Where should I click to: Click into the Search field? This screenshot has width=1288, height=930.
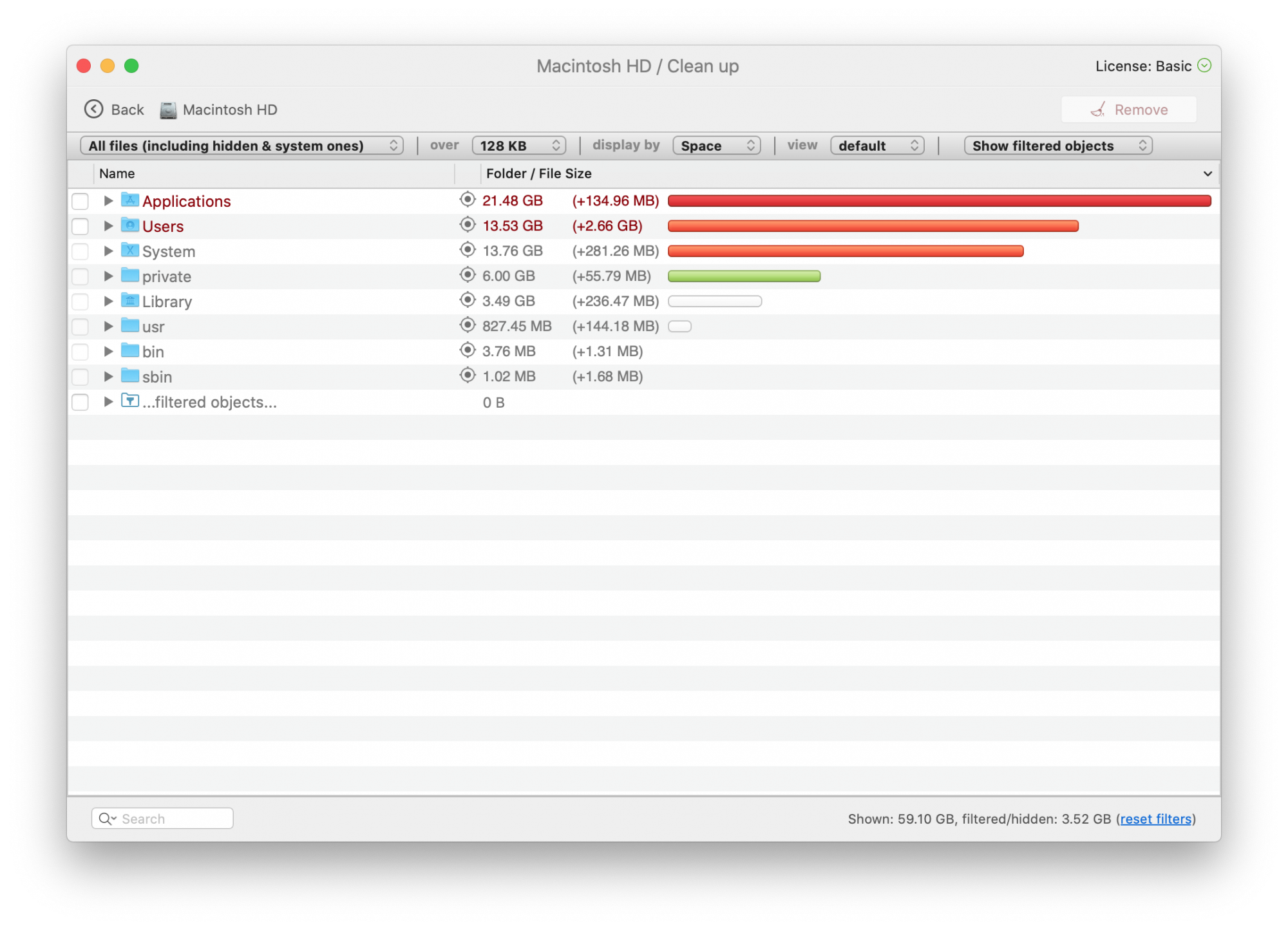pyautogui.click(x=162, y=819)
